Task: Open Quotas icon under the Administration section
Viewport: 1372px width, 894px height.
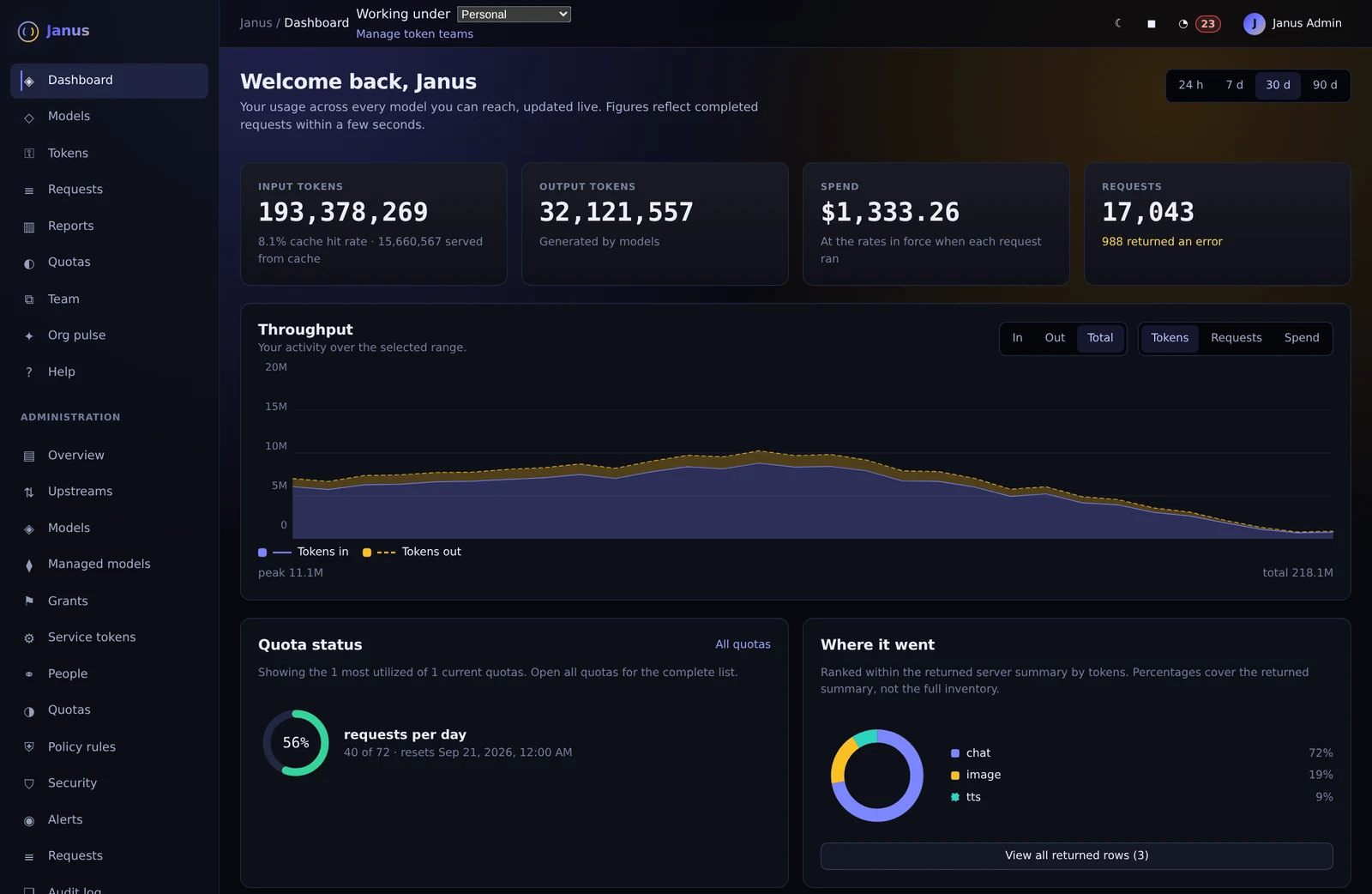Action: 29,710
